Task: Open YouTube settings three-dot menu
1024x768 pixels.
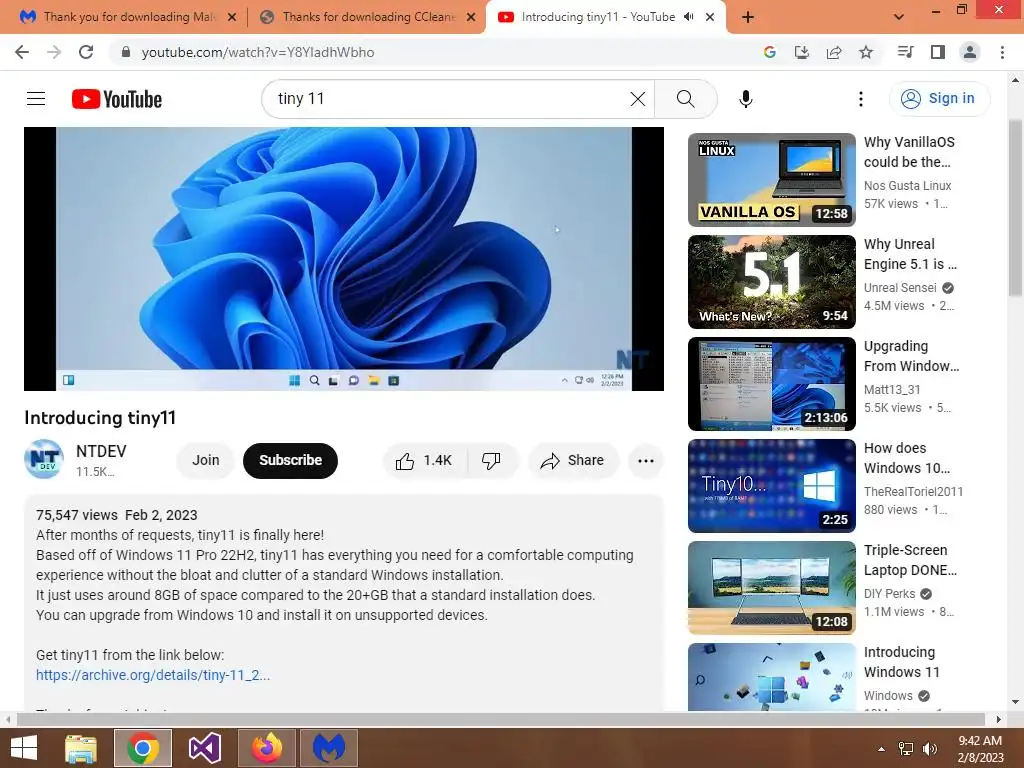Action: [861, 99]
